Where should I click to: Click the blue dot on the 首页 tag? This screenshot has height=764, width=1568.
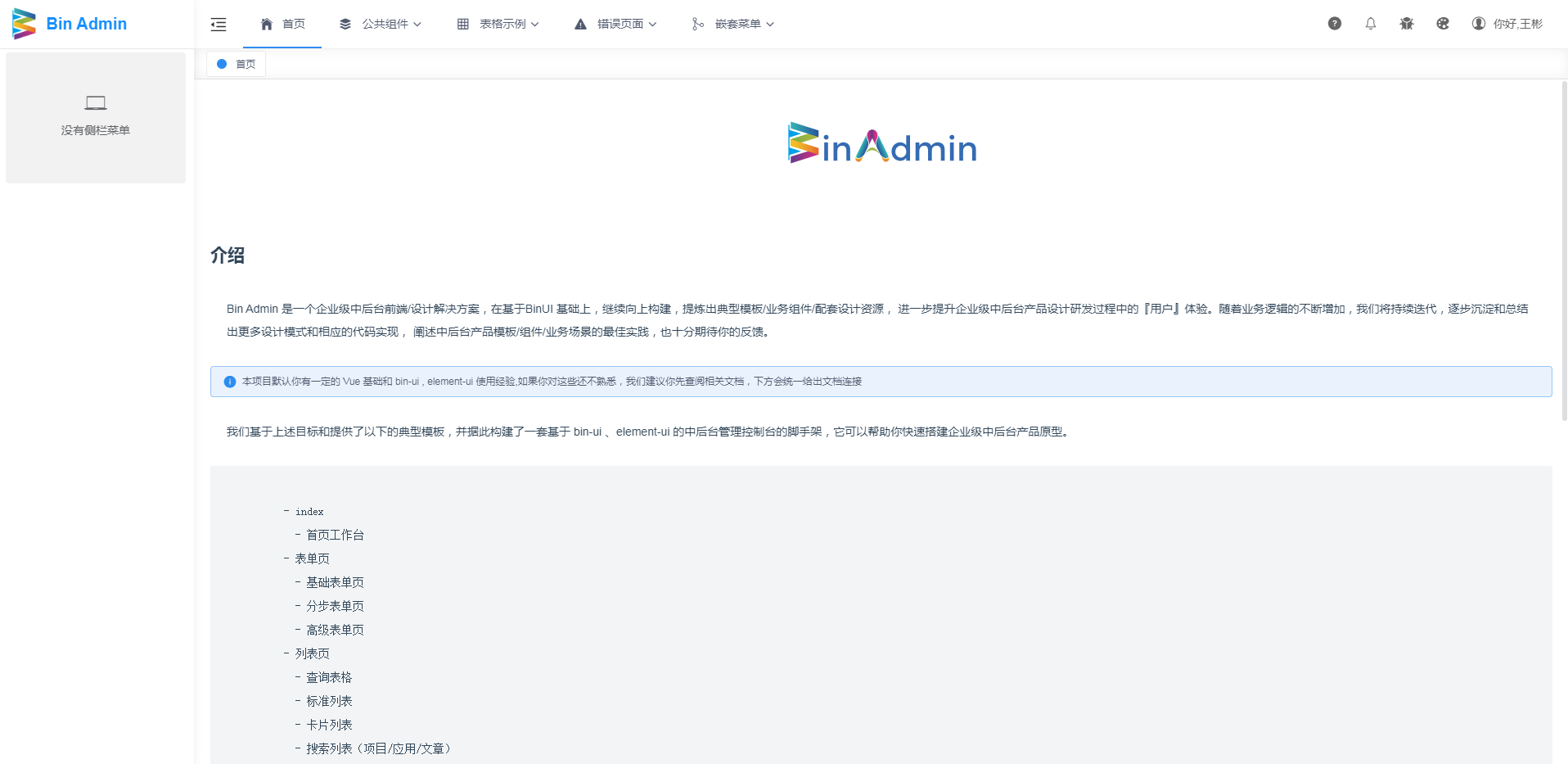[222, 64]
